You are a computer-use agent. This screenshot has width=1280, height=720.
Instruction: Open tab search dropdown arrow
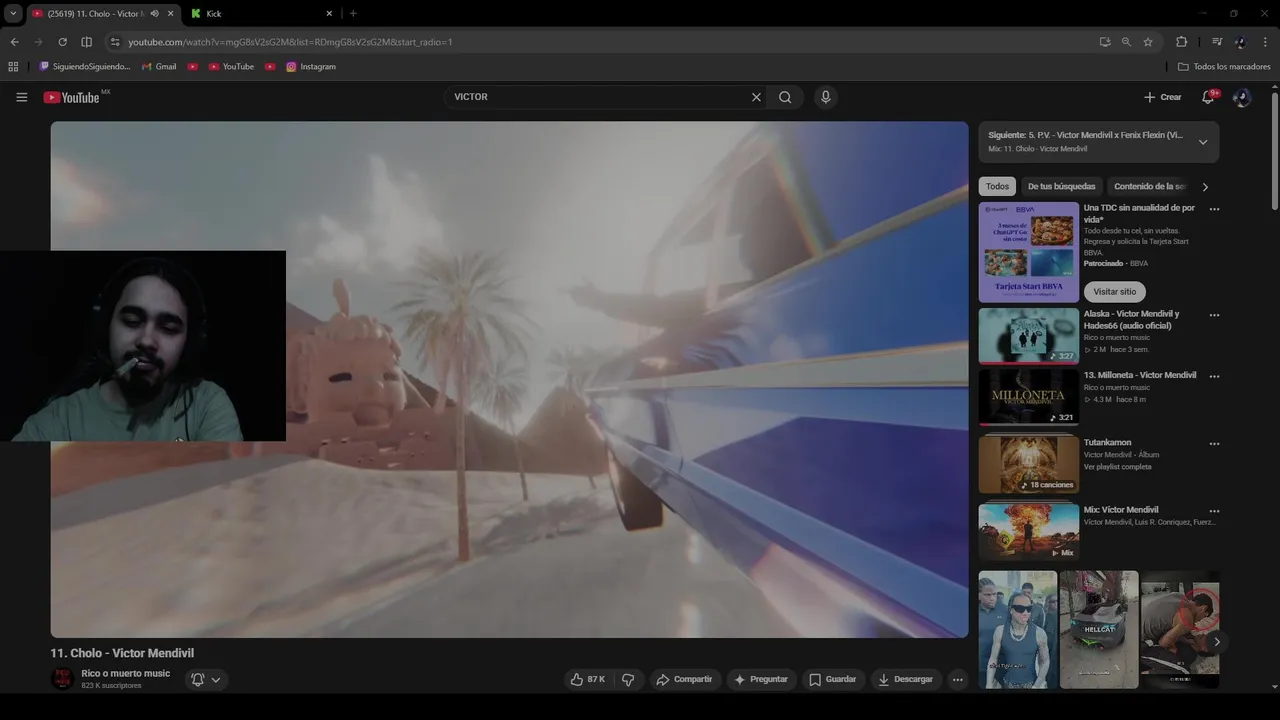(x=13, y=13)
